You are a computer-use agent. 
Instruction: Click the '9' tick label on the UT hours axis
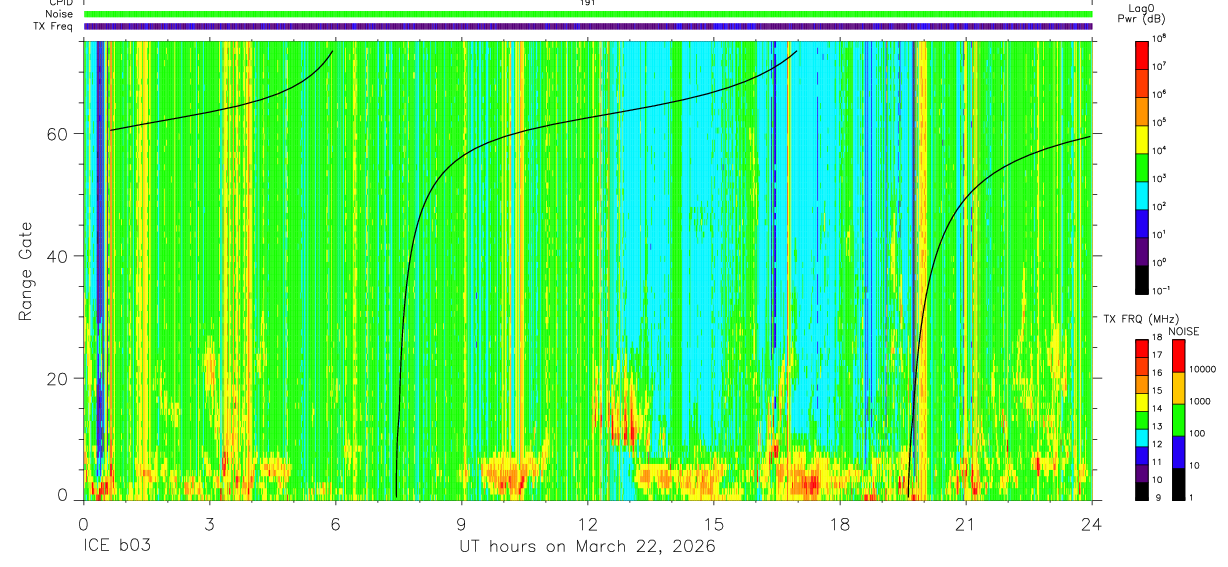[462, 523]
